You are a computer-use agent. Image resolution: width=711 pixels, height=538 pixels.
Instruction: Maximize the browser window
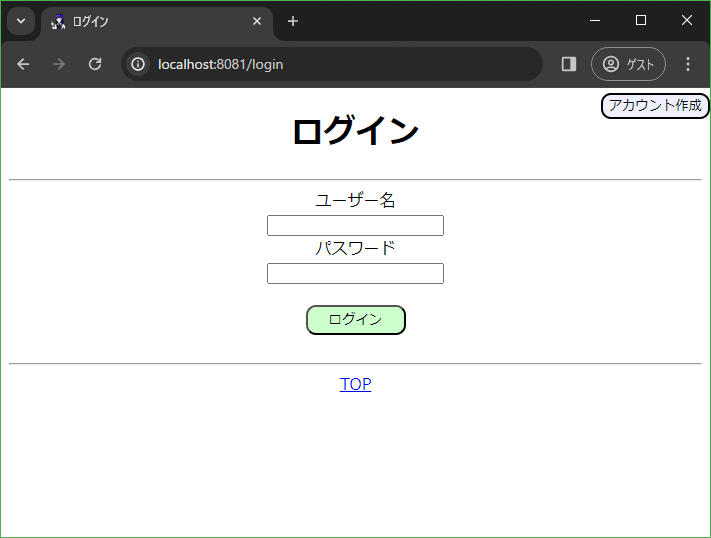click(x=641, y=20)
